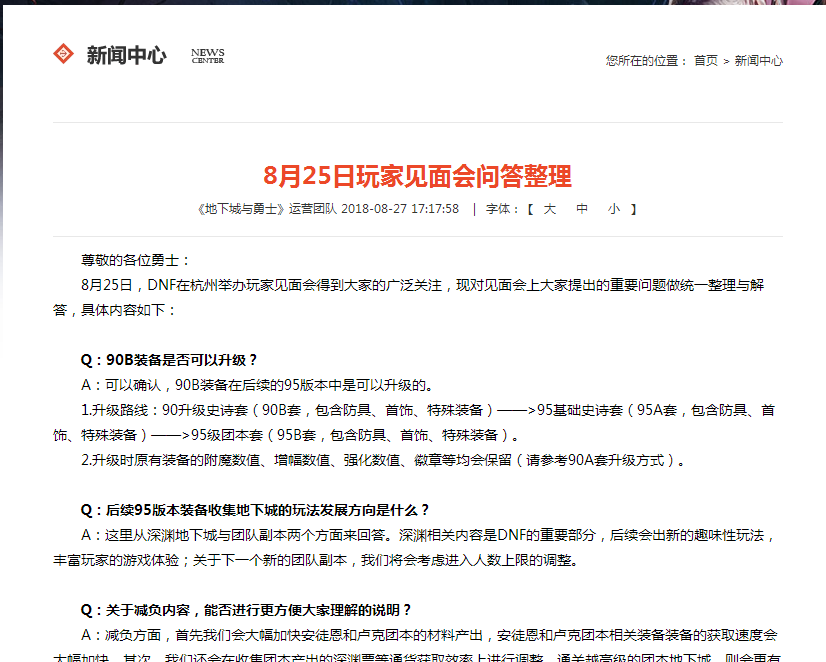Image resolution: width=826 pixels, height=662 pixels.
Task: Click the author "《地下城与勇士》运营团队"
Action: pos(268,209)
